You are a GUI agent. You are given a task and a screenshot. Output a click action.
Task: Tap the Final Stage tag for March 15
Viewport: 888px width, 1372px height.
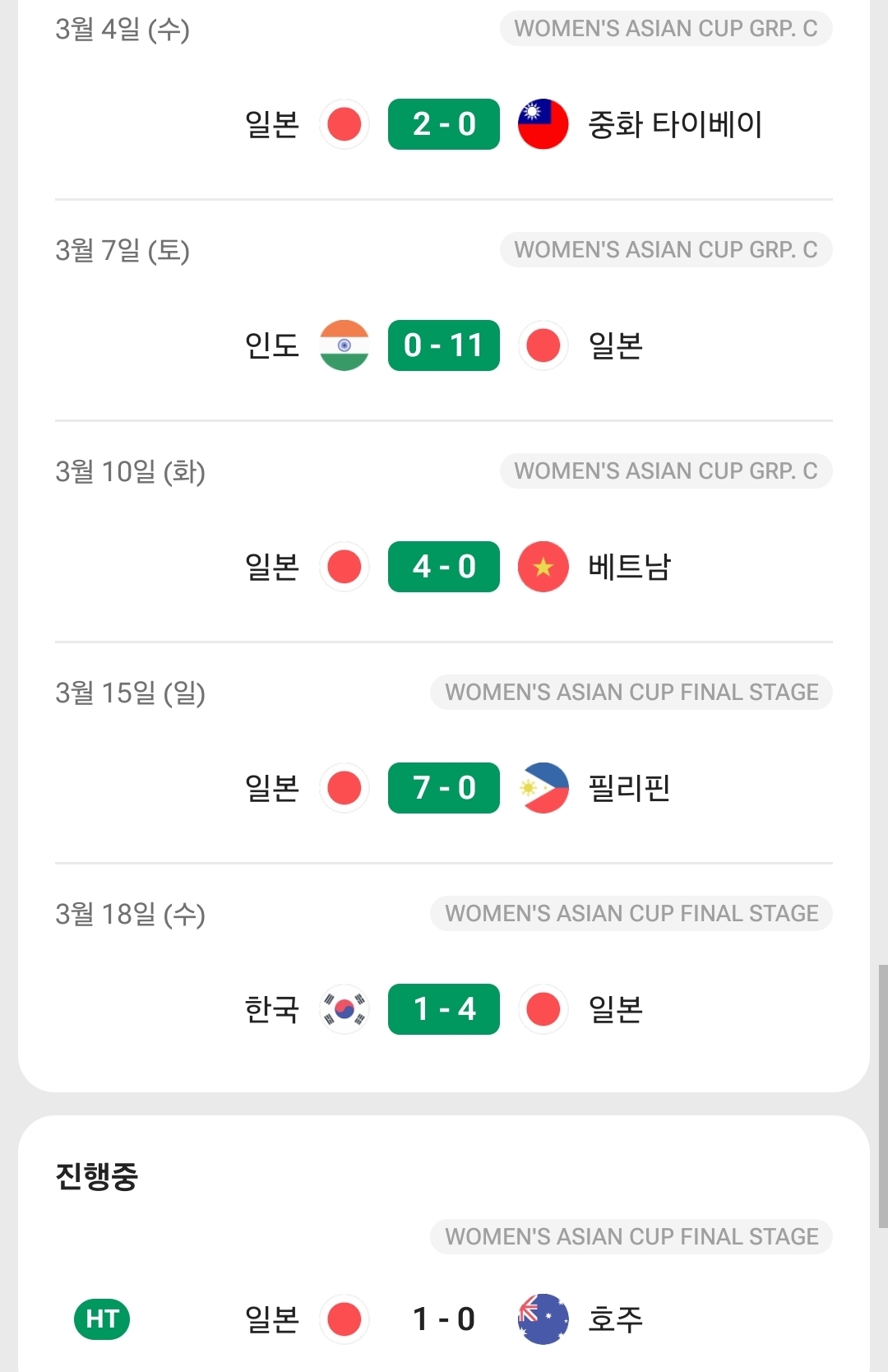click(x=631, y=693)
